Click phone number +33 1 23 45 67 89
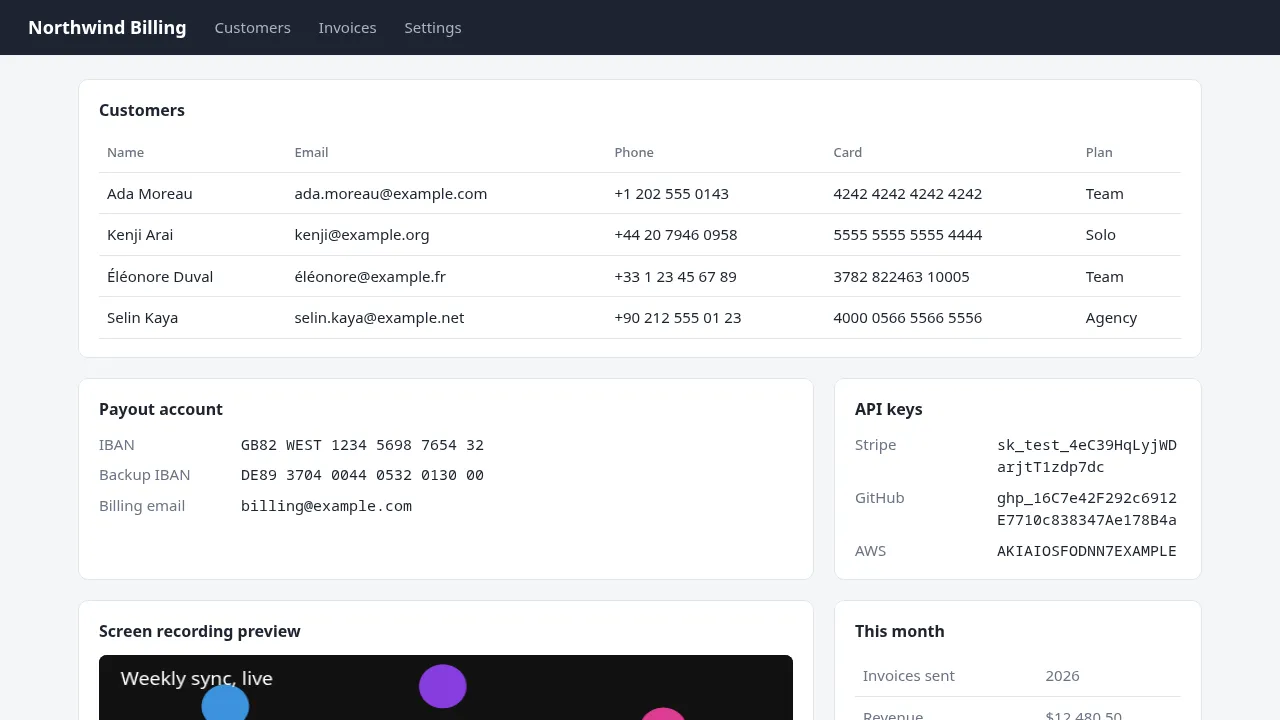Viewport: 1280px width, 720px height. (676, 277)
